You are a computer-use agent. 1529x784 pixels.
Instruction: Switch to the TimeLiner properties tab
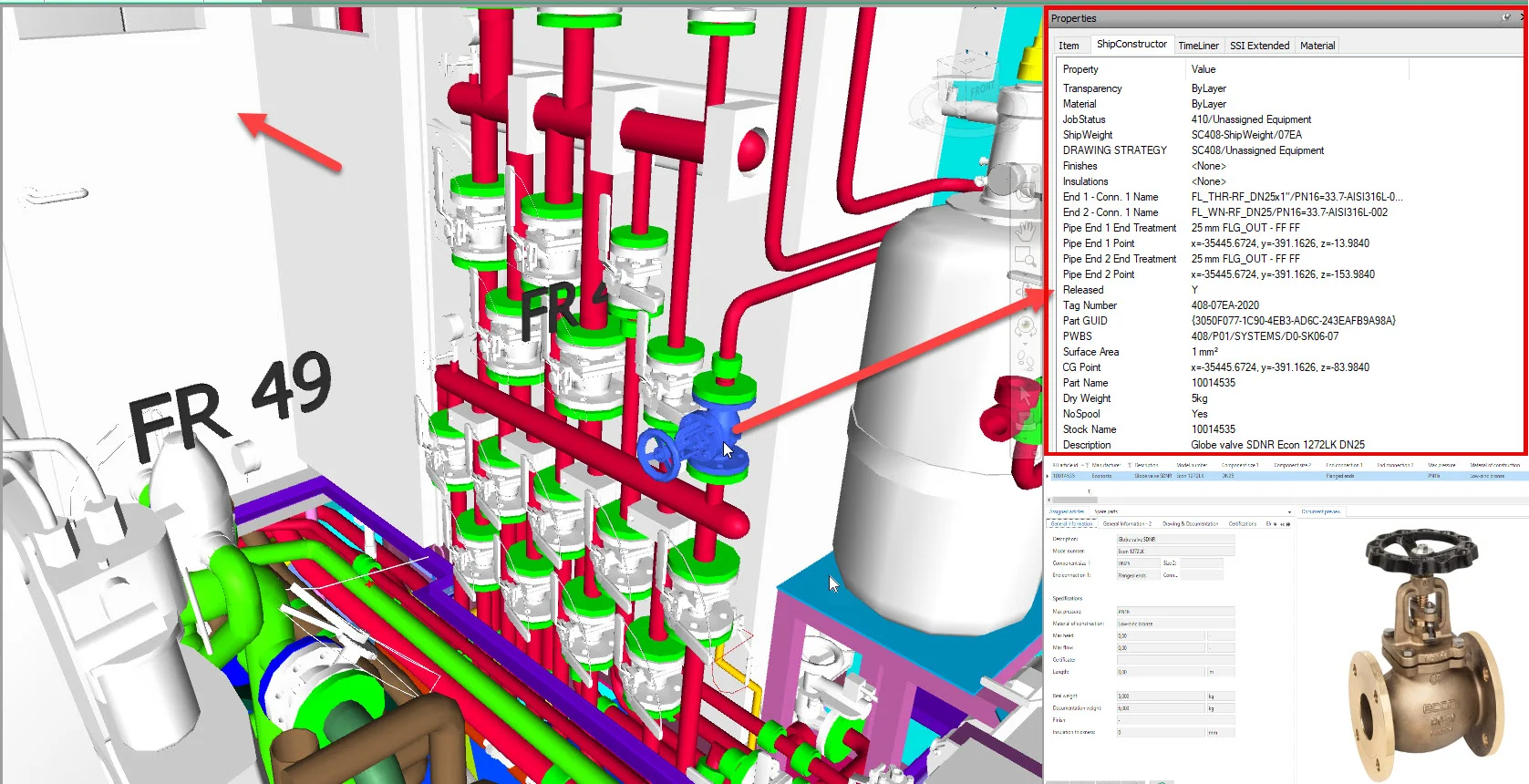1198,46
